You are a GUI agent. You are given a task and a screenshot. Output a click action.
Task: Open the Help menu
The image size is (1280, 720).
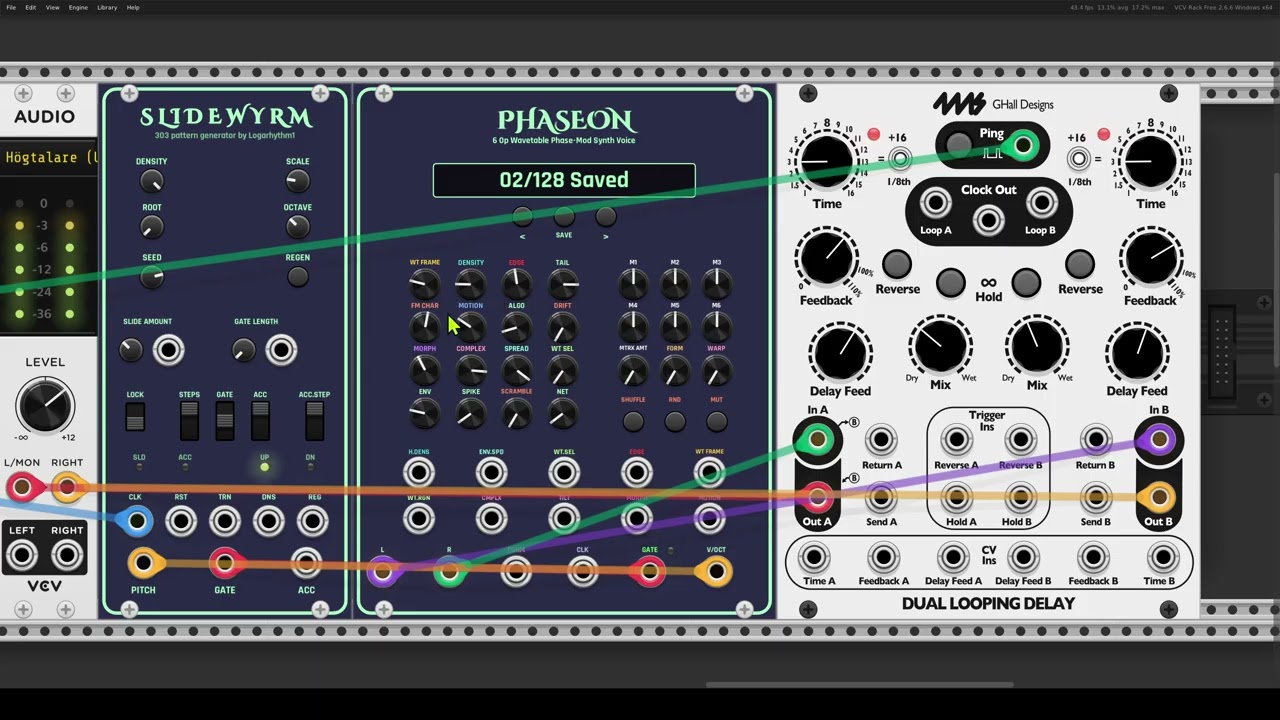[133, 7]
